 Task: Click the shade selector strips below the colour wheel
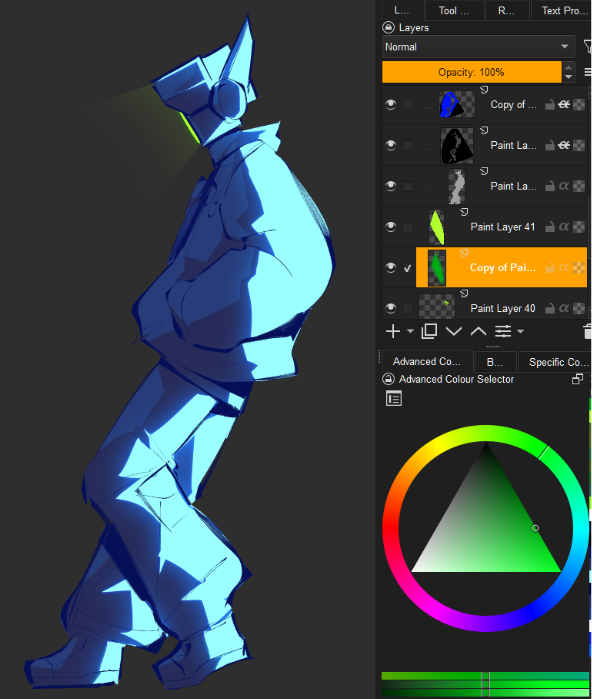pos(485,685)
